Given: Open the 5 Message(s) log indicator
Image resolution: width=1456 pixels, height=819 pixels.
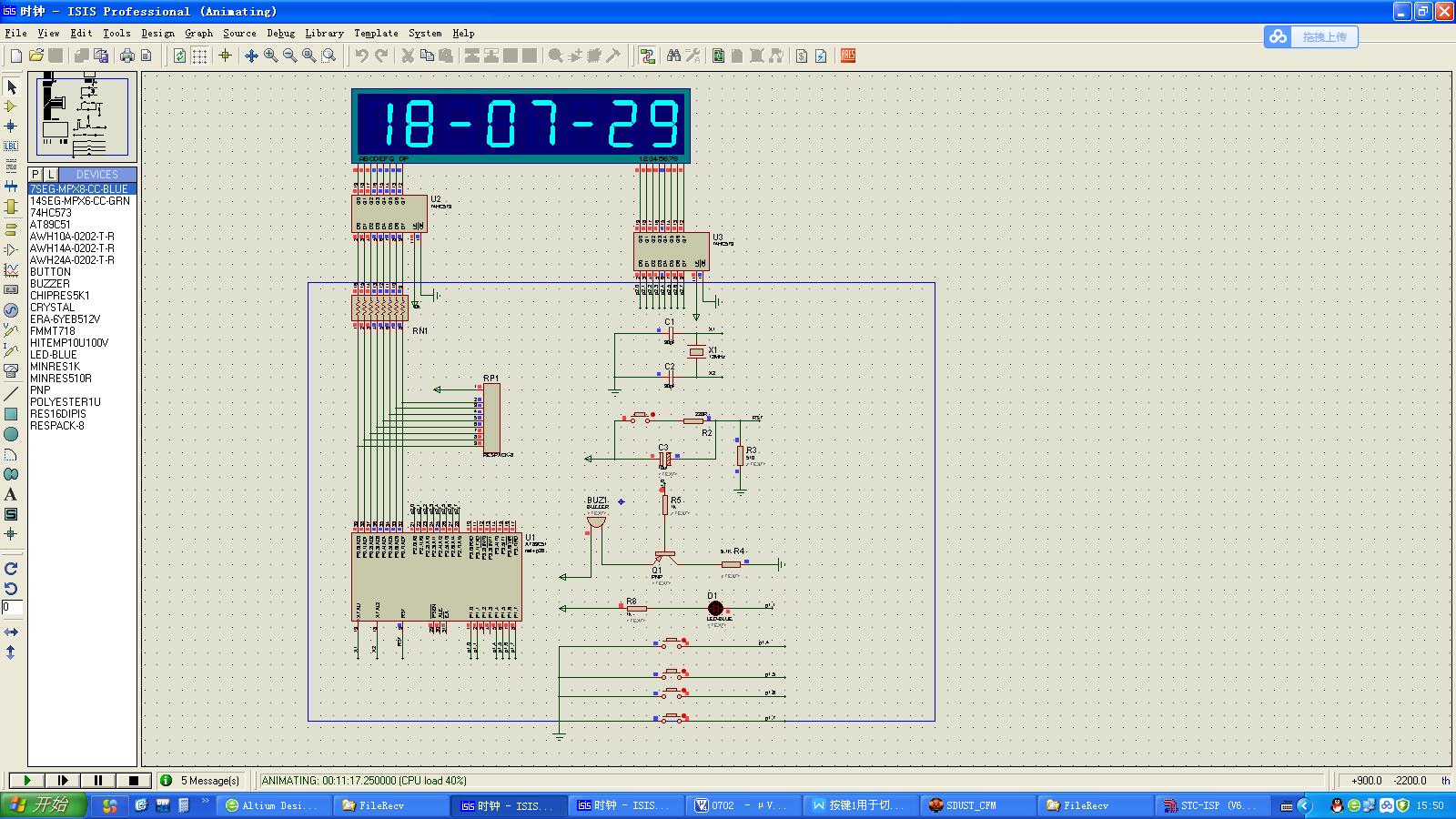Looking at the screenshot, I should coord(200,780).
